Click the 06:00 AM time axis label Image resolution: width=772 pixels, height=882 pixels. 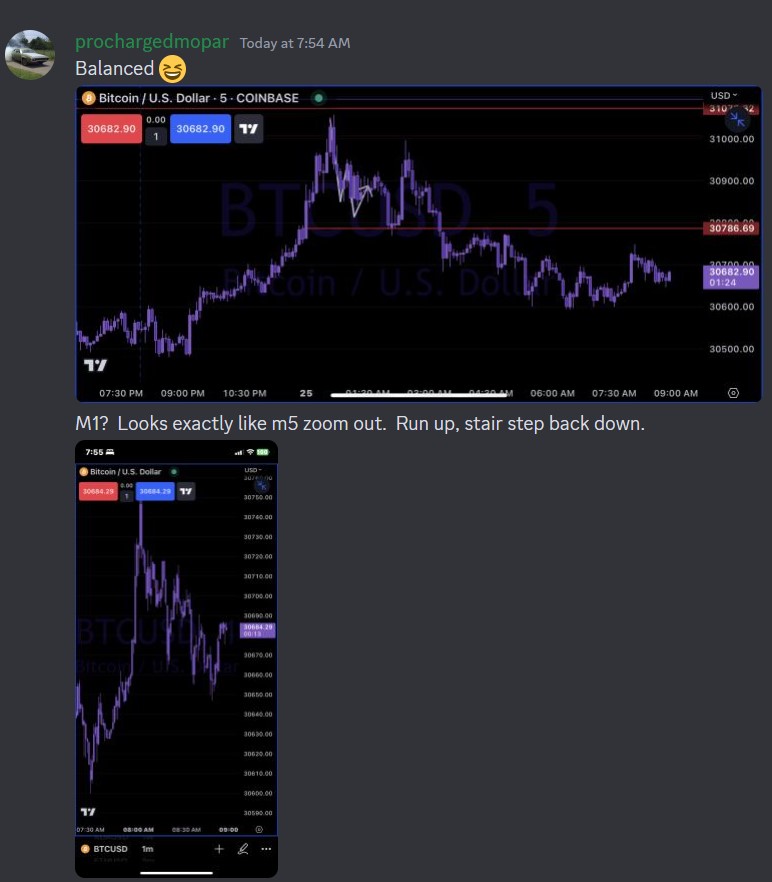553,393
